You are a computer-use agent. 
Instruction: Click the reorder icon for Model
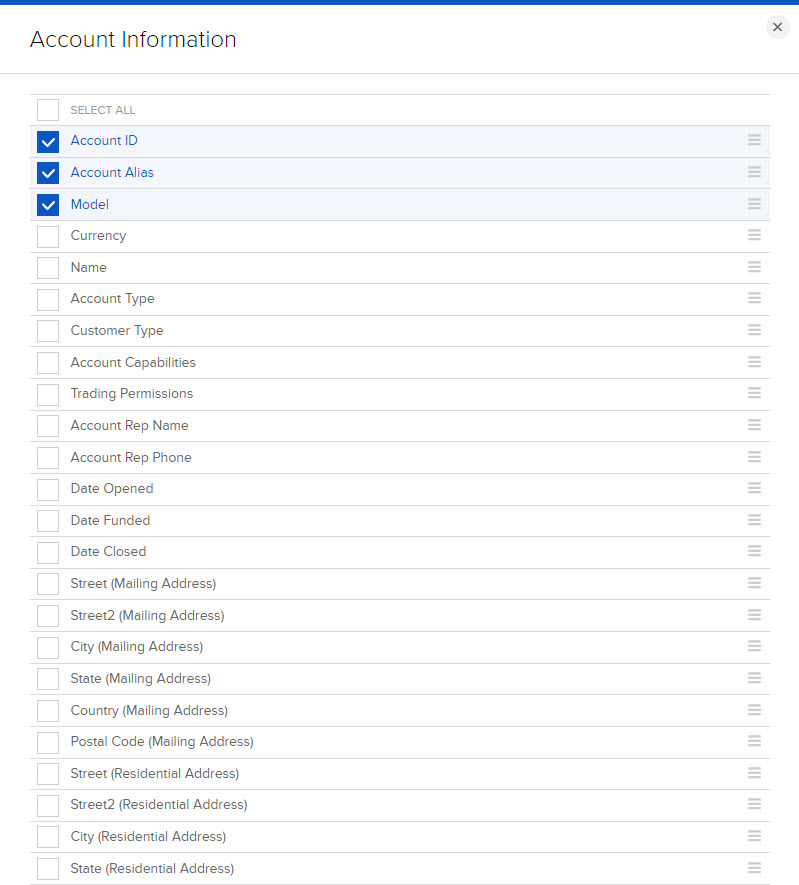coord(754,204)
